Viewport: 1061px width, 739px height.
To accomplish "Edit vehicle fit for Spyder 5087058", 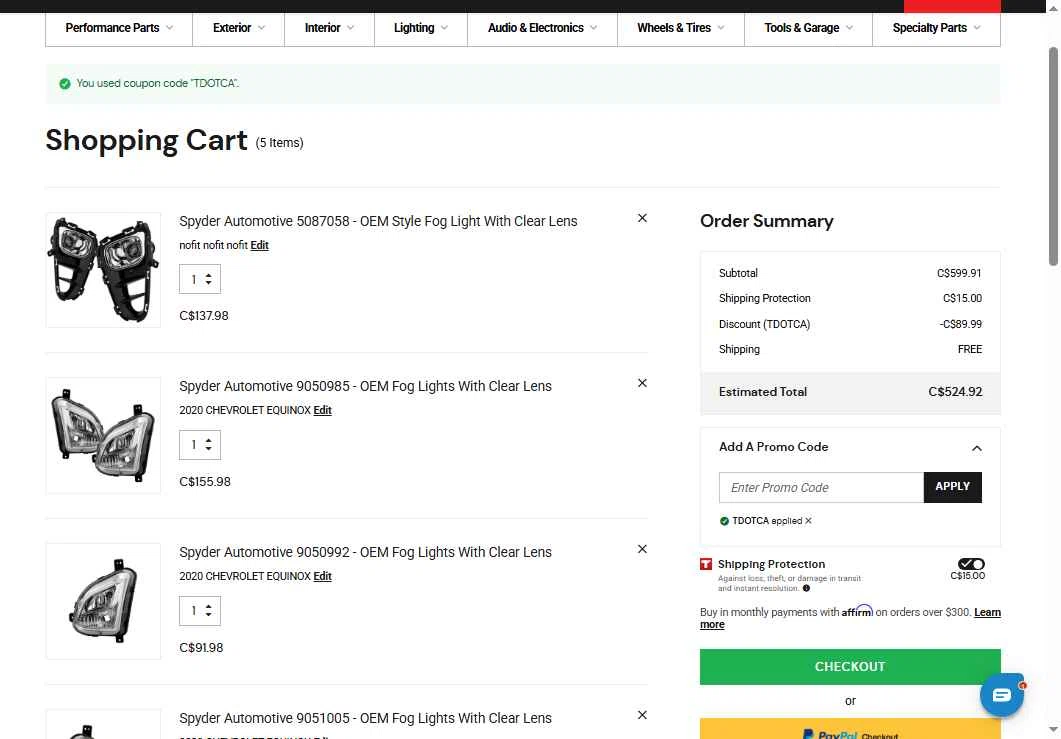I will coord(259,246).
